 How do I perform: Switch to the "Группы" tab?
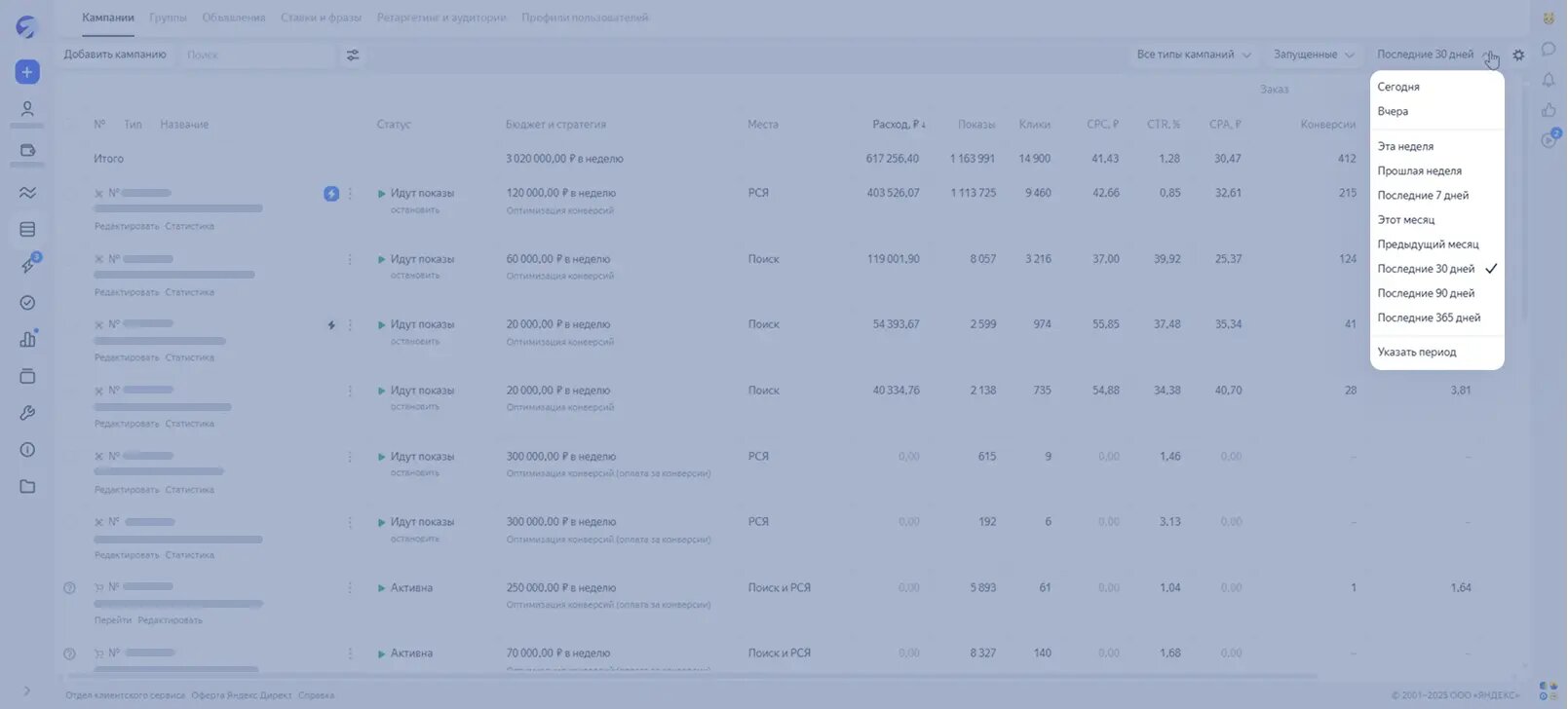point(169,18)
